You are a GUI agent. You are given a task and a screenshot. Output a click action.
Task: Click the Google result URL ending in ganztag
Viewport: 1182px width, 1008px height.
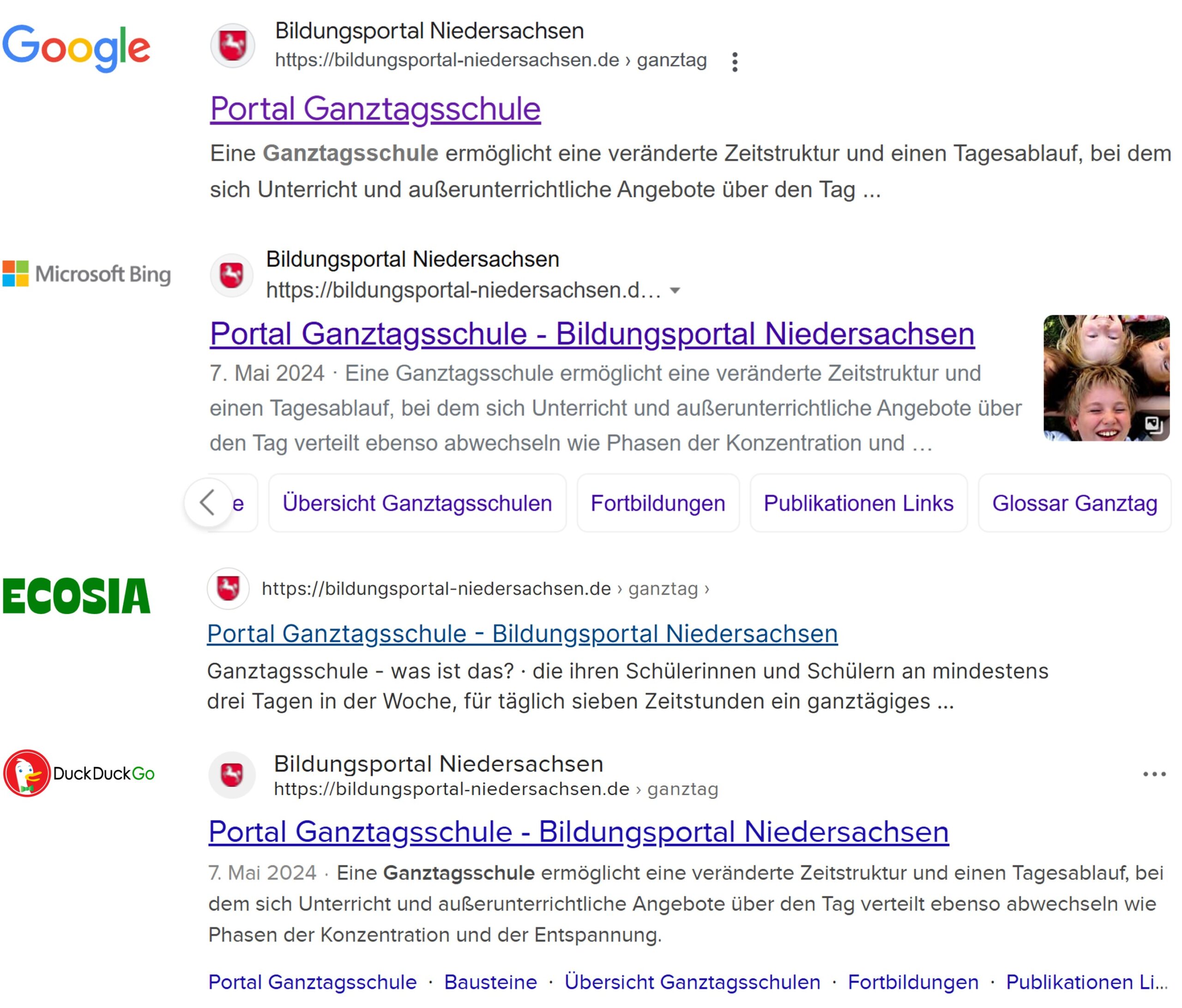click(x=491, y=60)
